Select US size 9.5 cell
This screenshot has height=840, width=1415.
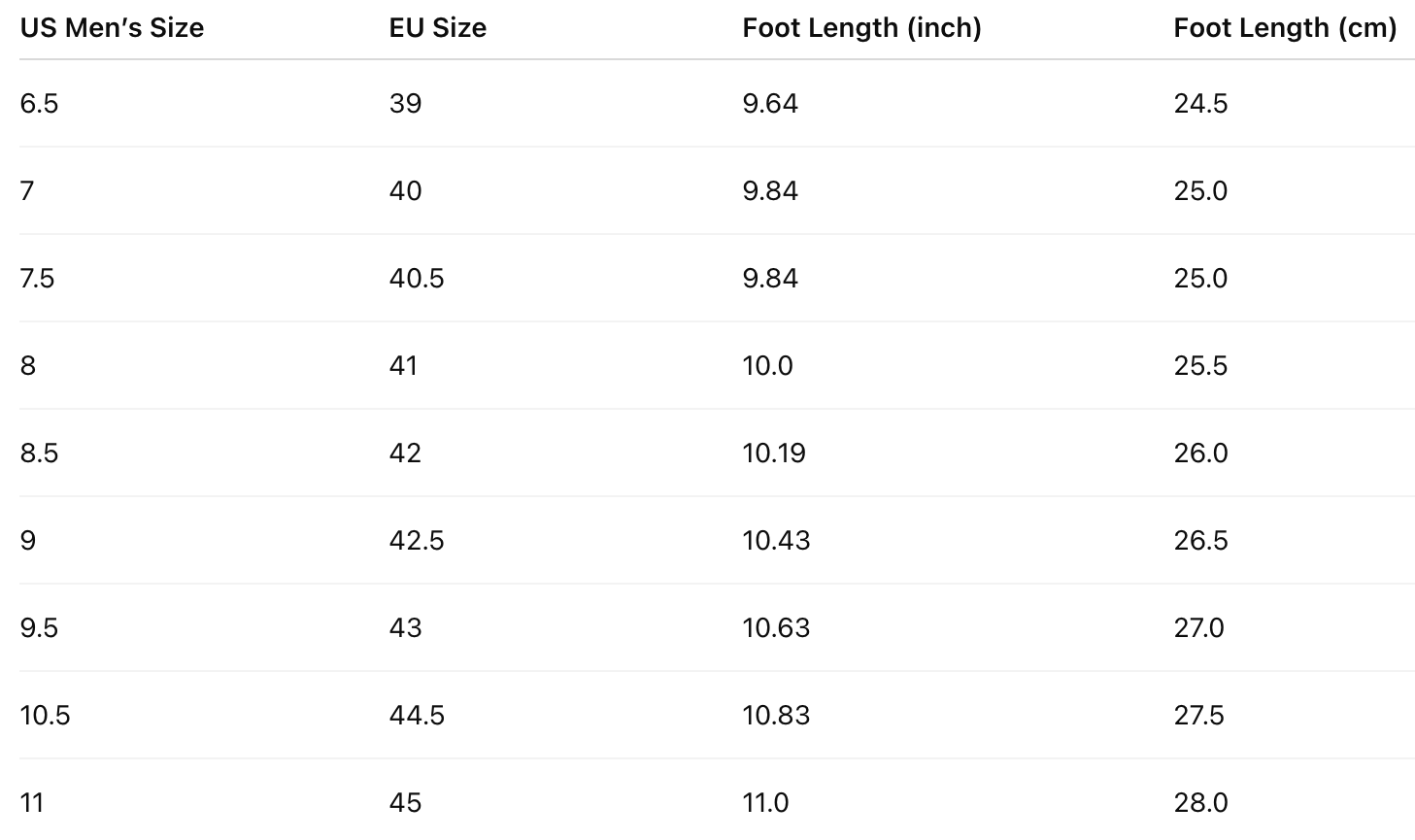[x=39, y=628]
